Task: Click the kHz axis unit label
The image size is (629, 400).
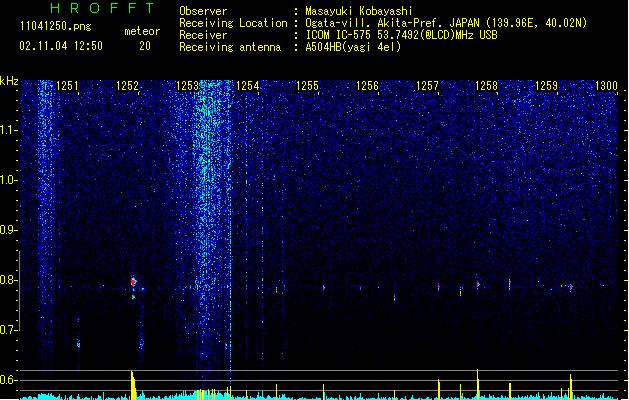Action: (9, 81)
